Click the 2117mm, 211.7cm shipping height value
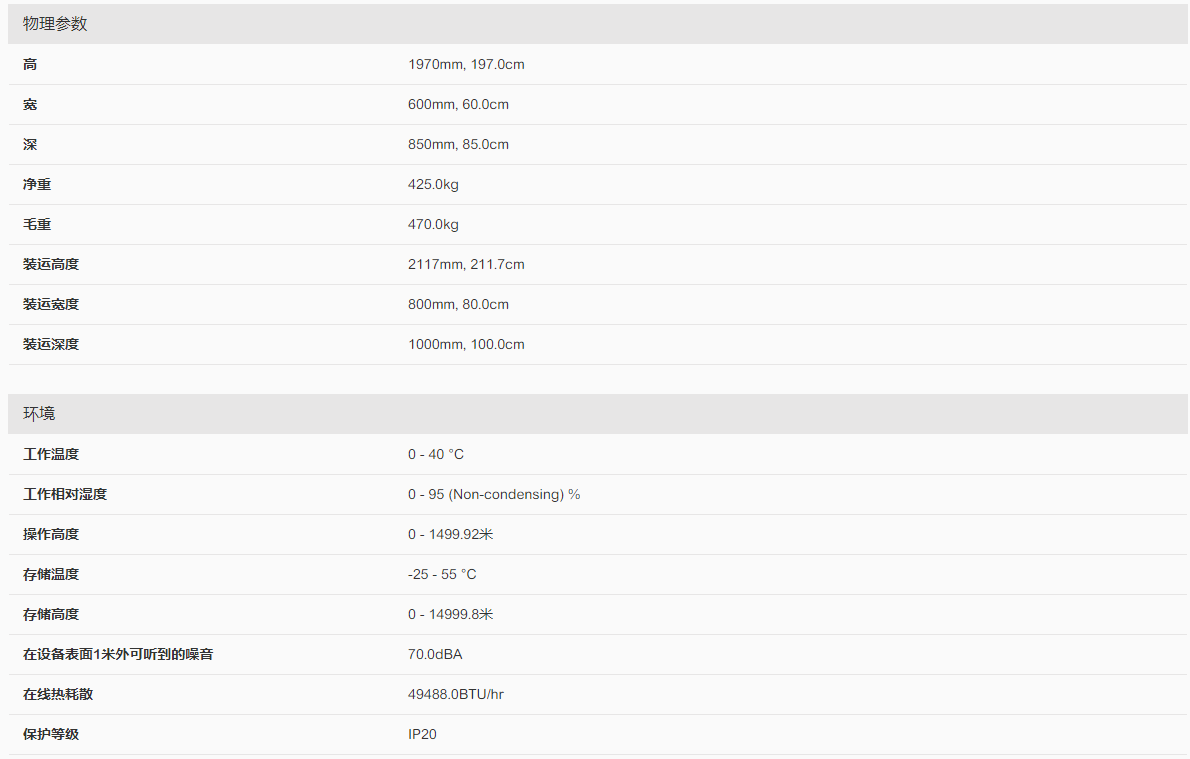Image resolution: width=1190 pixels, height=759 pixels. (x=466, y=265)
